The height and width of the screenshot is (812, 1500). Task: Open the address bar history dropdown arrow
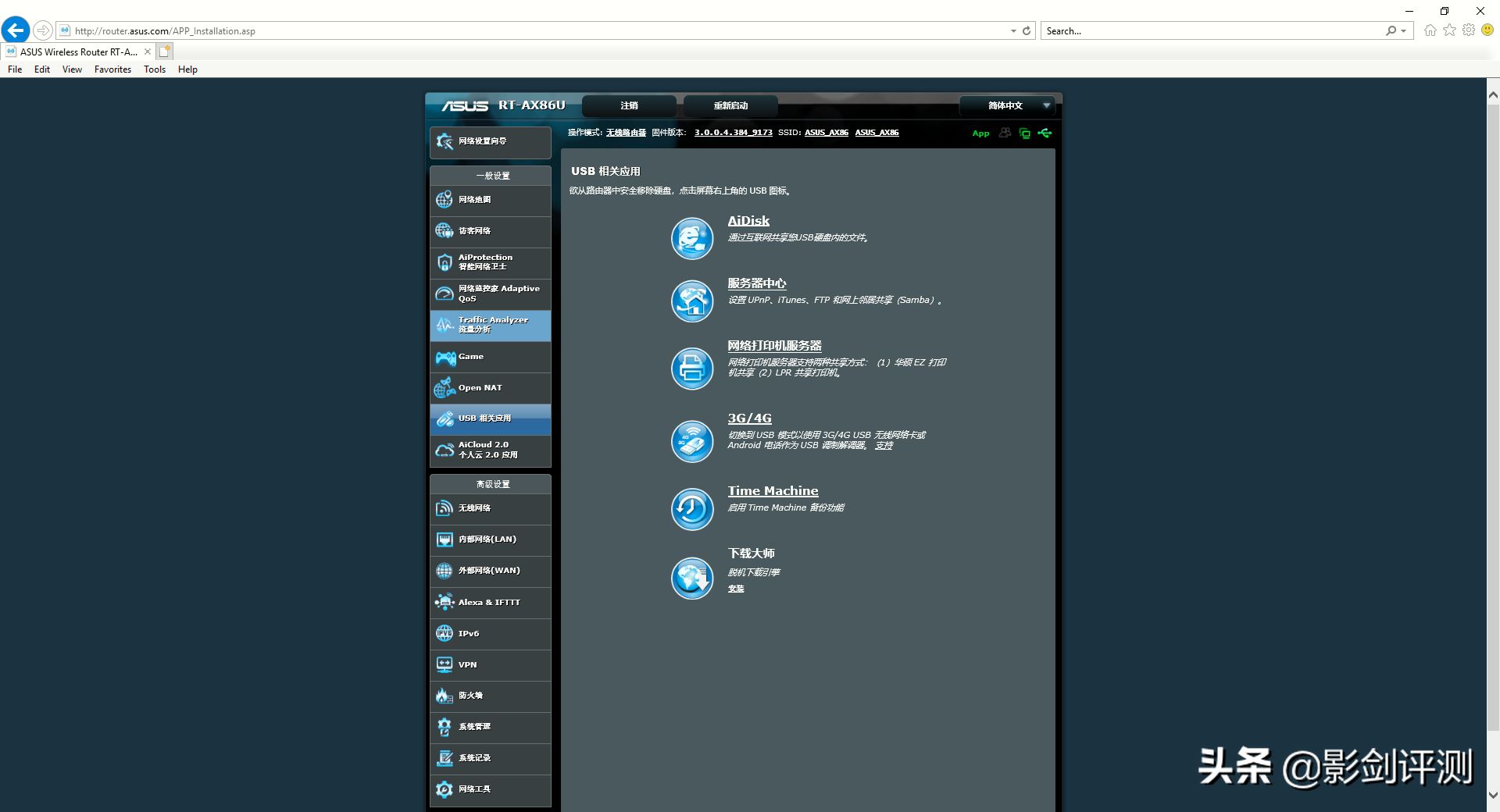[1013, 31]
